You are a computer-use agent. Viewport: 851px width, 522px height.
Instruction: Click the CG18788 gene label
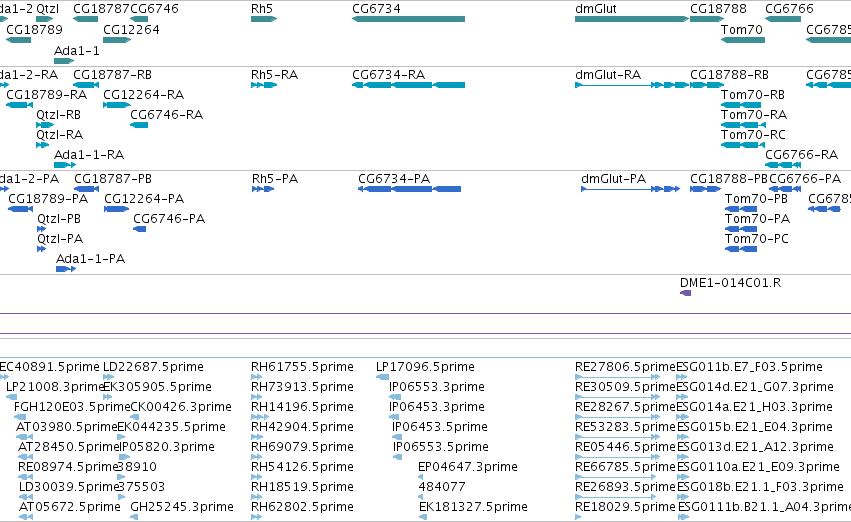coord(718,9)
